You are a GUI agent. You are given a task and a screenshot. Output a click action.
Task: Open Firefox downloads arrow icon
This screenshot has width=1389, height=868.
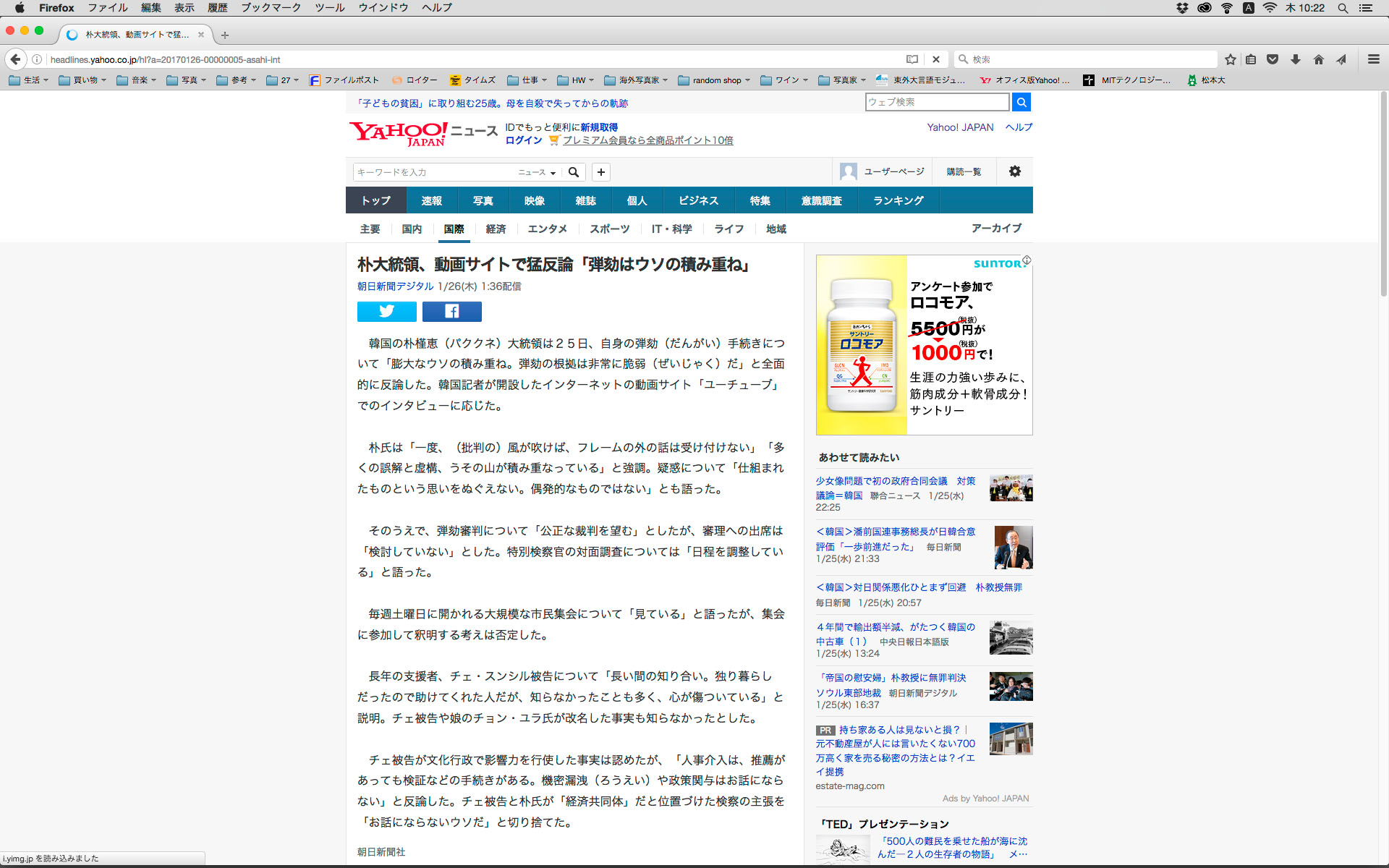pyautogui.click(x=1296, y=59)
